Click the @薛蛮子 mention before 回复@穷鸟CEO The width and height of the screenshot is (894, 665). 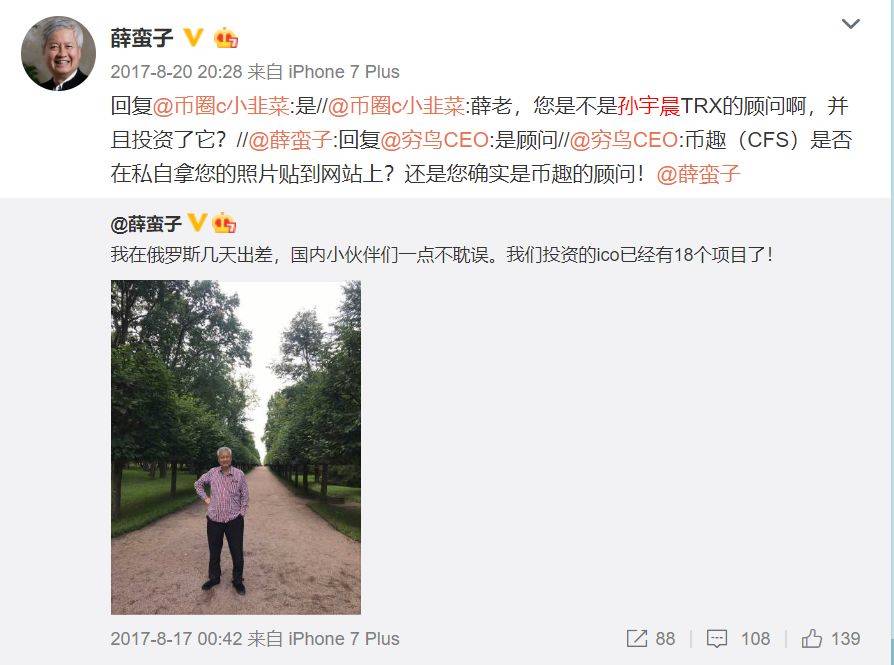pyautogui.click(x=290, y=140)
